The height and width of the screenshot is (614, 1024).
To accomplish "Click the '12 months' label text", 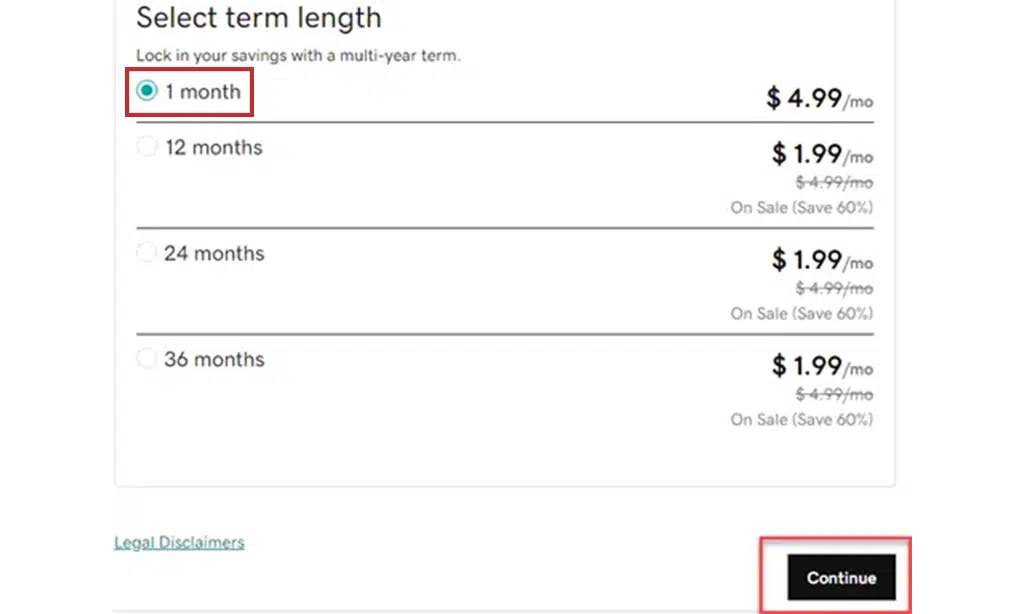I will coord(215,146).
